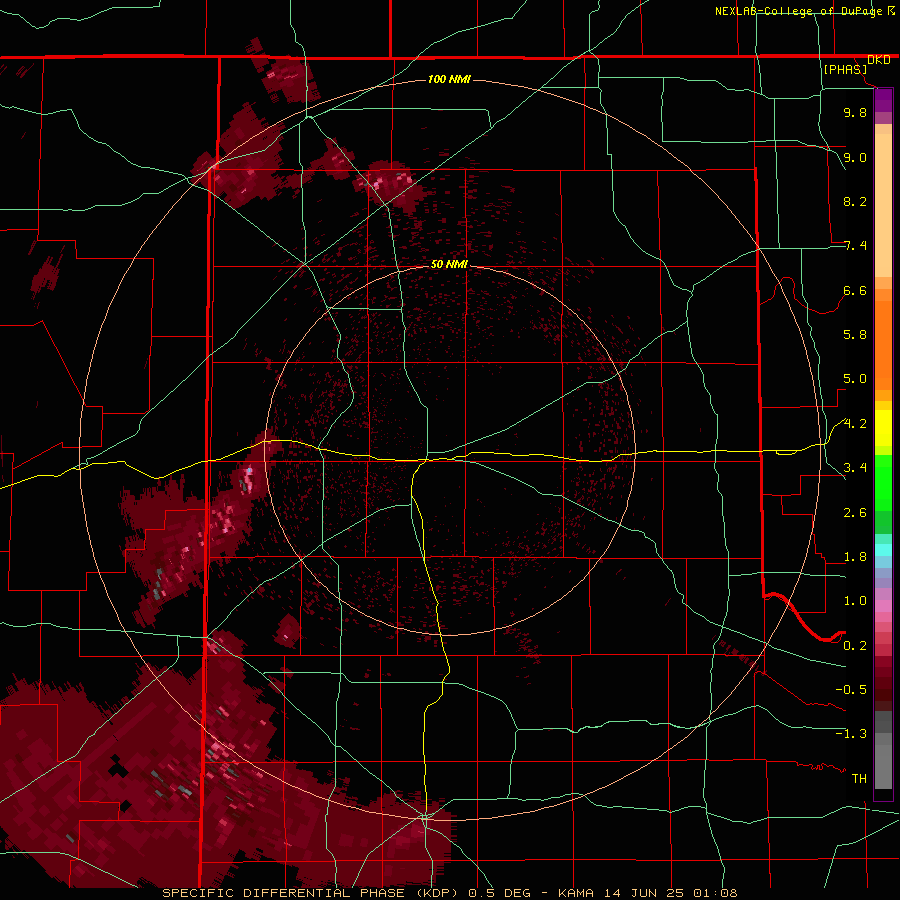Select the 3.4 legend value
This screenshot has width=900, height=900.
[x=855, y=468]
